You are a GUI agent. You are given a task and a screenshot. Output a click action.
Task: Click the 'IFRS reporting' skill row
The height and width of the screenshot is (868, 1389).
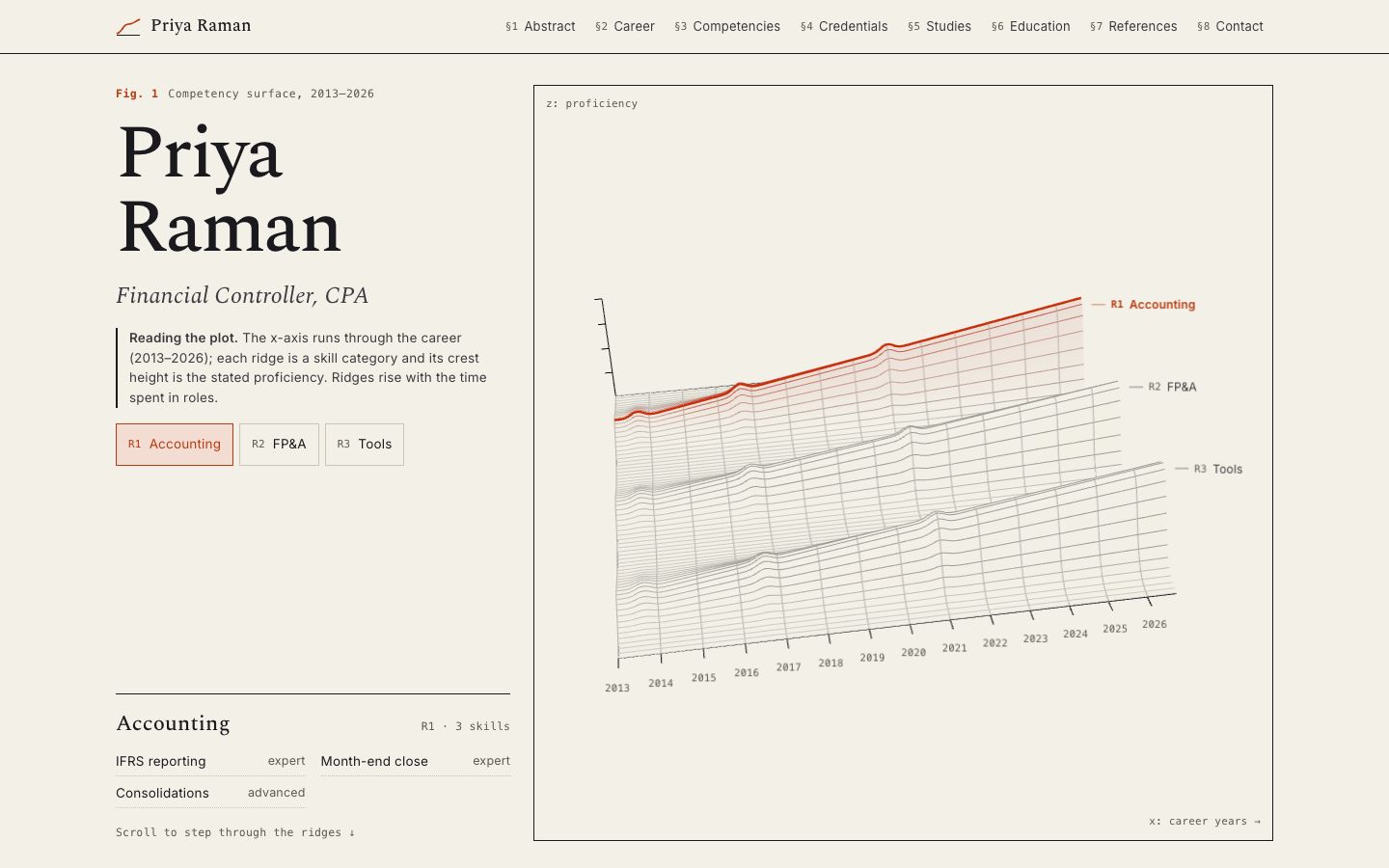[x=210, y=761]
